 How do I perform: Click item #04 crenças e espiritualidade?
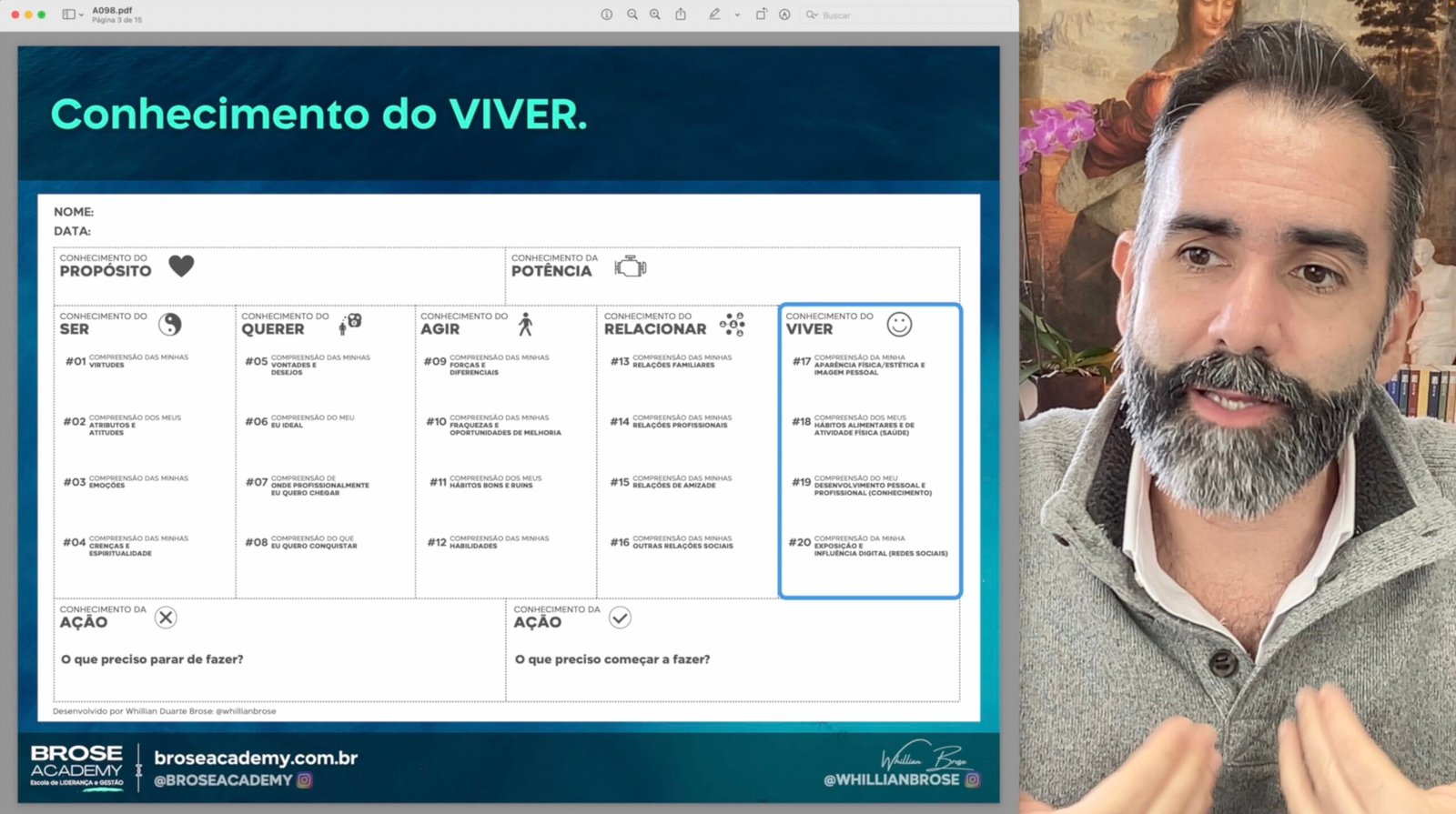point(126,546)
